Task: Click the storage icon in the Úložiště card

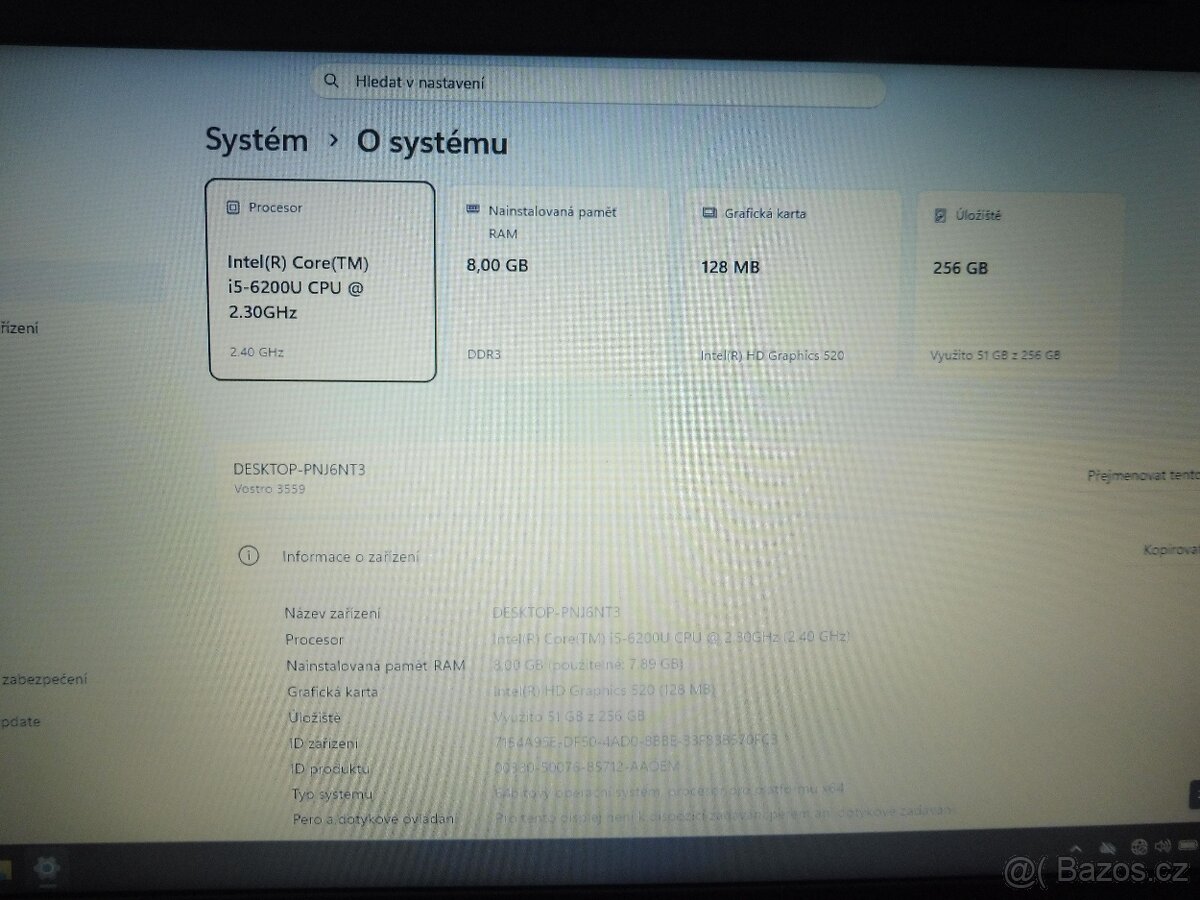Action: click(939, 215)
